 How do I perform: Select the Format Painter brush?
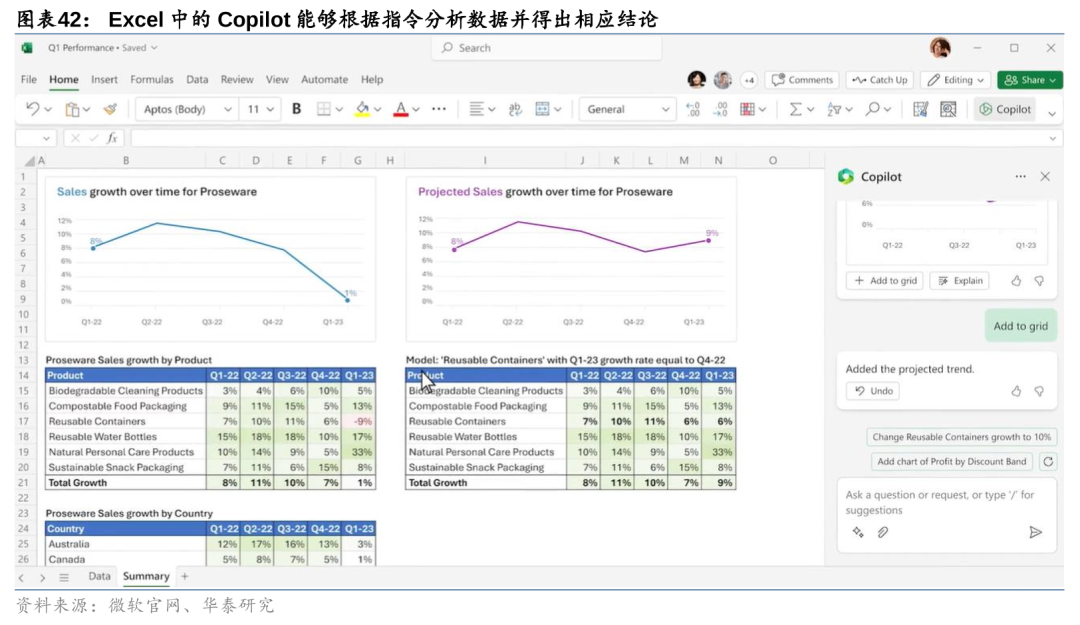110,109
